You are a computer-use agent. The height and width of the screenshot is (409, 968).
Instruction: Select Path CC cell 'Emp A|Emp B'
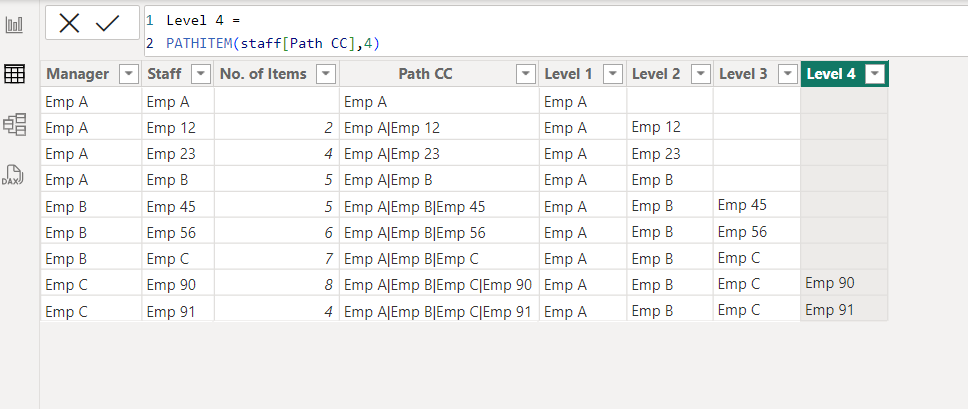click(x=439, y=180)
